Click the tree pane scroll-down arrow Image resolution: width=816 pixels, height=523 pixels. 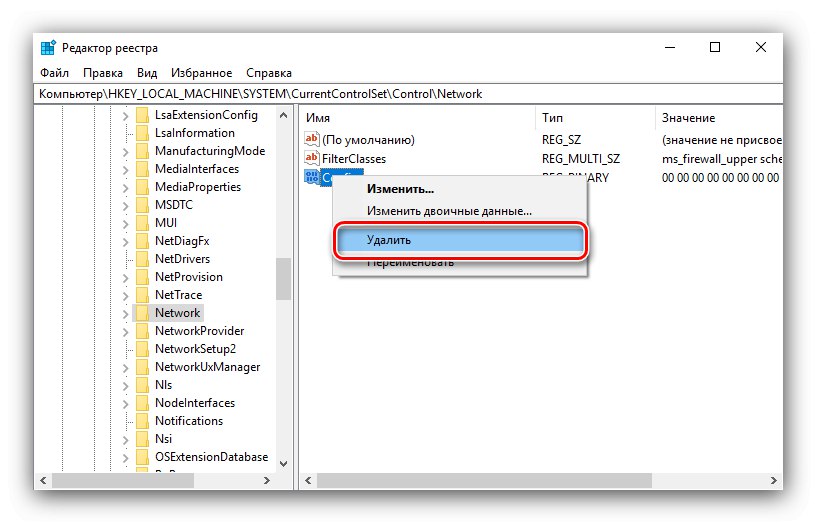pos(284,463)
